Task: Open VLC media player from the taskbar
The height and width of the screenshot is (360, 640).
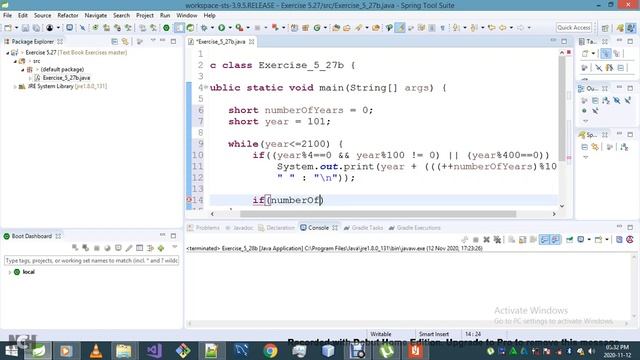Action: point(96,351)
